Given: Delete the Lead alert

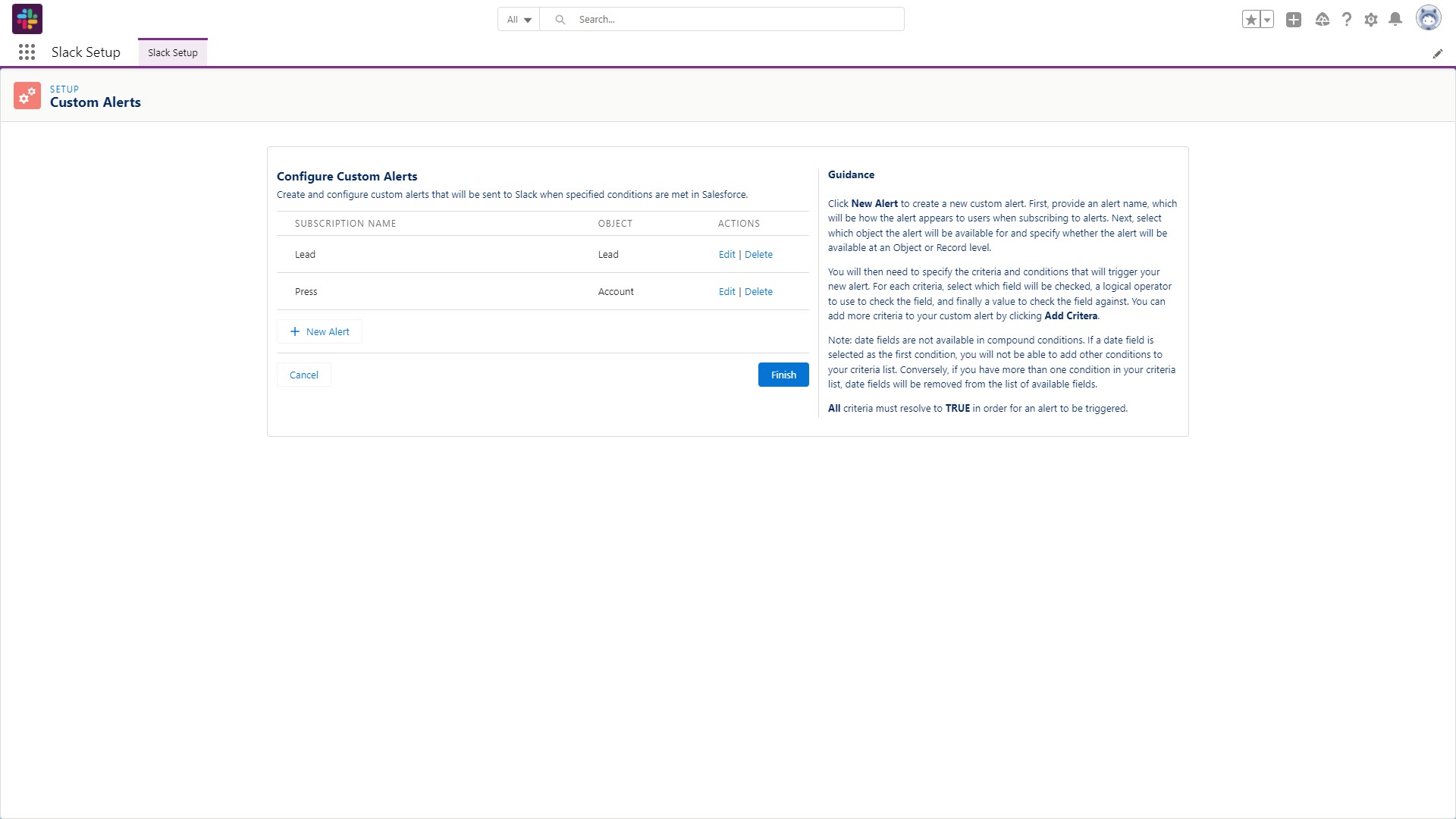Looking at the screenshot, I should pyautogui.click(x=758, y=255).
